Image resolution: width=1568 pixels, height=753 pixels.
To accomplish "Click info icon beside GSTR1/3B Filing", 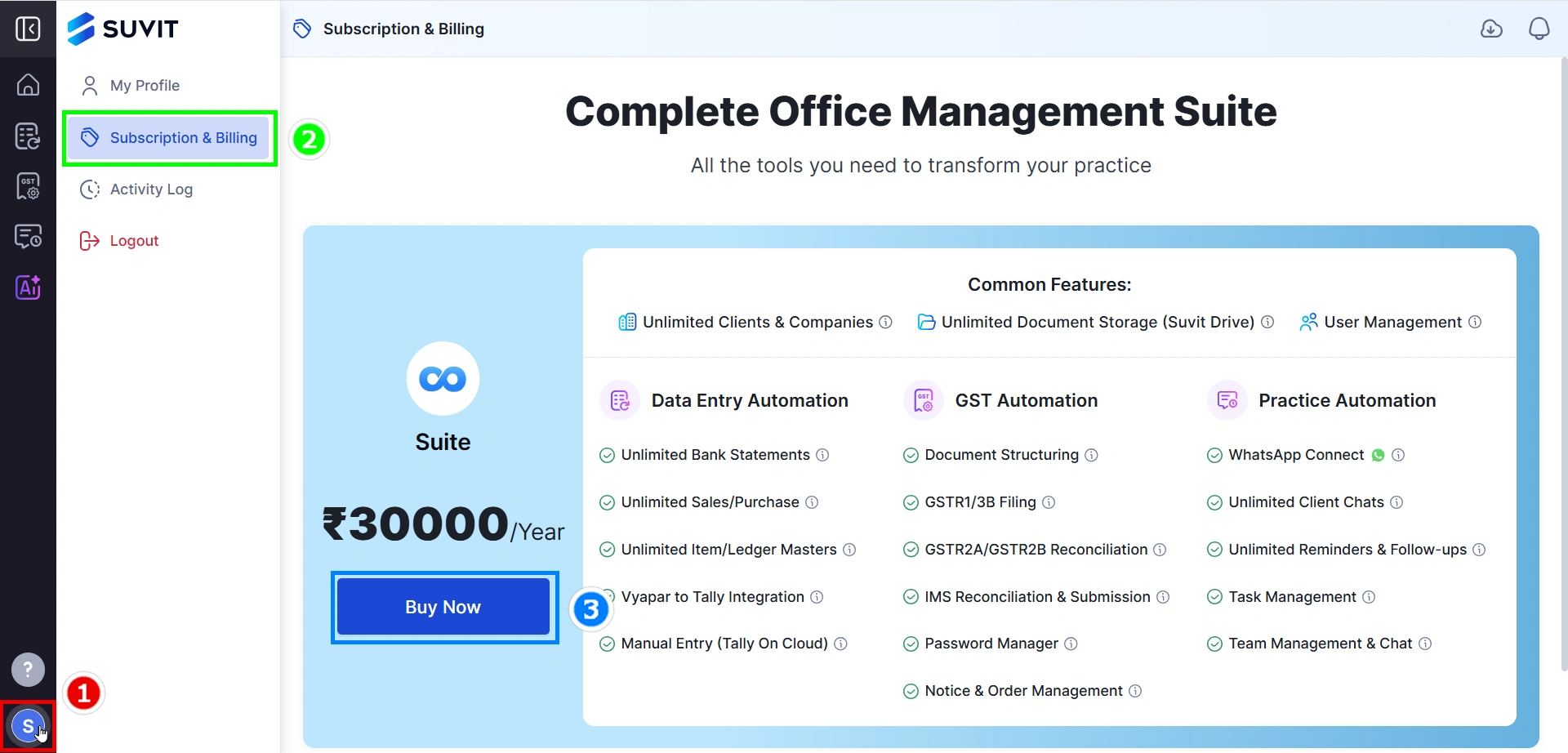I will point(1049,502).
